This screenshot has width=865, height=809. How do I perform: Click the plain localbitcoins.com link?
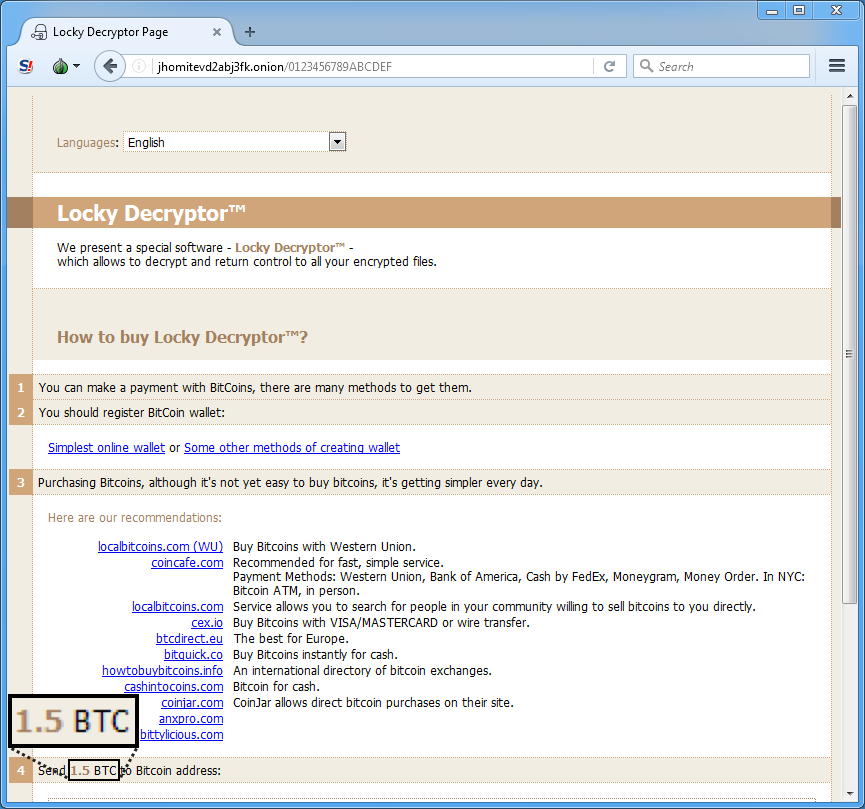(178, 606)
